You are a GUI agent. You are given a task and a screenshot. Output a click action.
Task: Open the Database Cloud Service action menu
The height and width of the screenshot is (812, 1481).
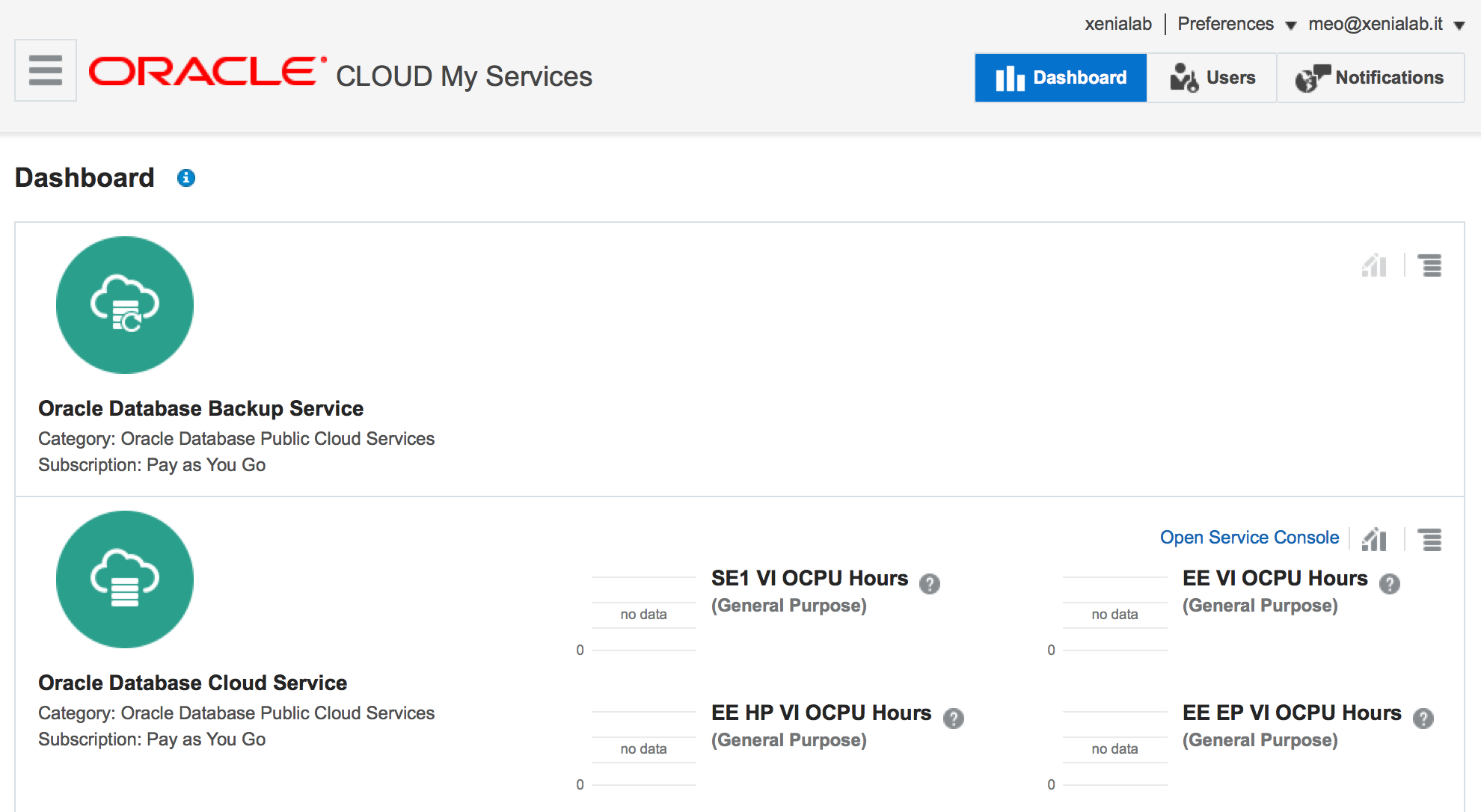[x=1430, y=539]
